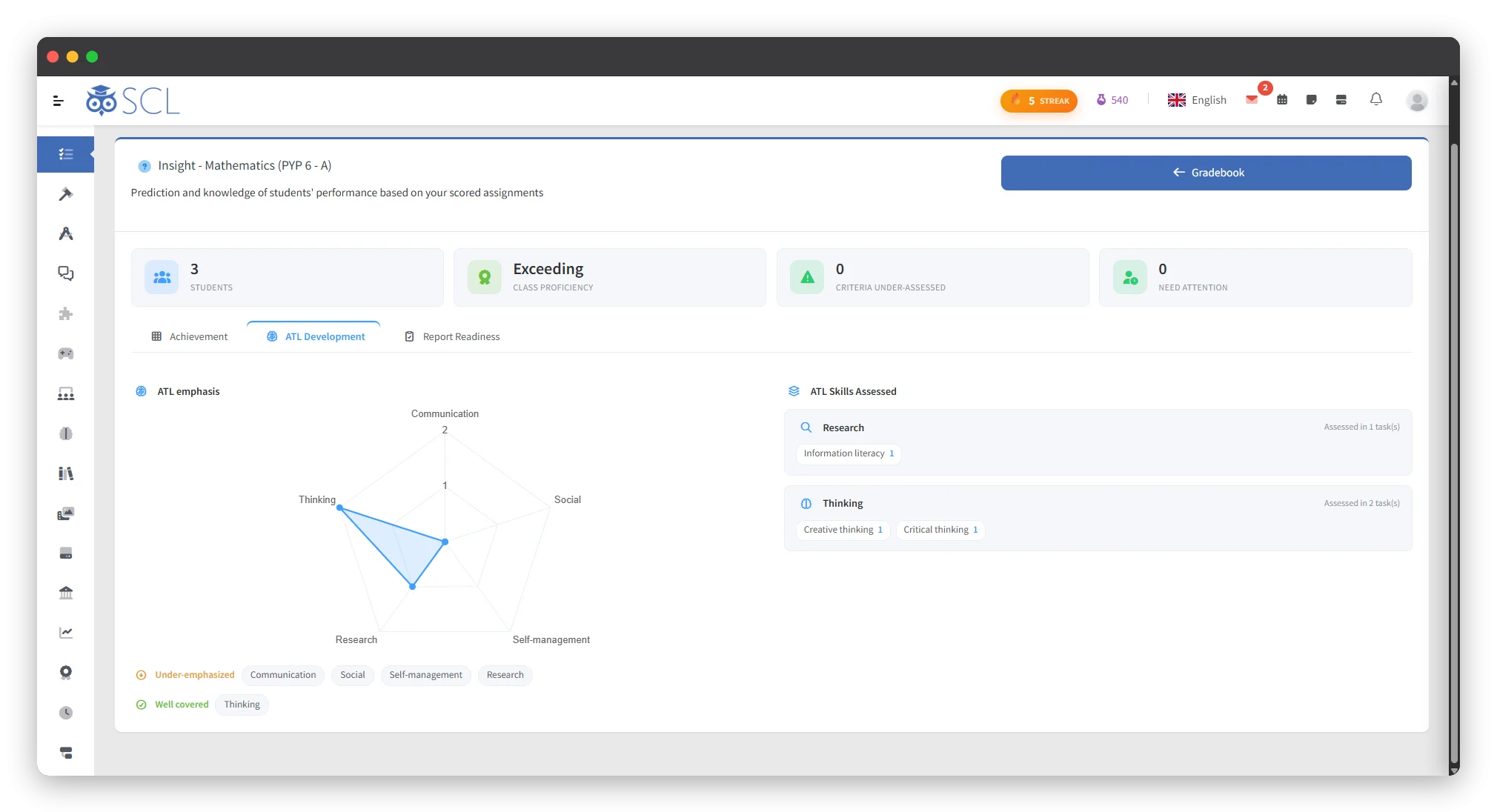
Task: Click the 'Assessed in 2 task(s)' text
Action: point(1361,503)
